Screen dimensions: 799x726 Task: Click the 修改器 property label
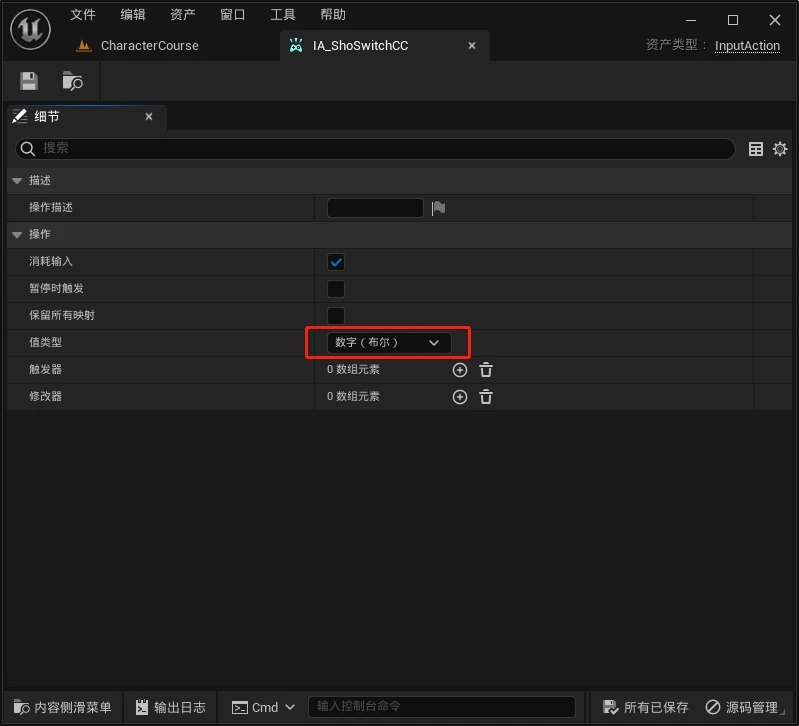tap(45, 396)
